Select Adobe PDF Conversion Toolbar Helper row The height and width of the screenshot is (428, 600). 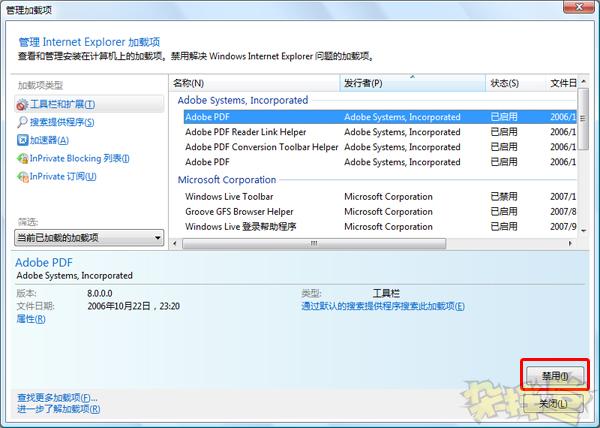tap(380, 147)
